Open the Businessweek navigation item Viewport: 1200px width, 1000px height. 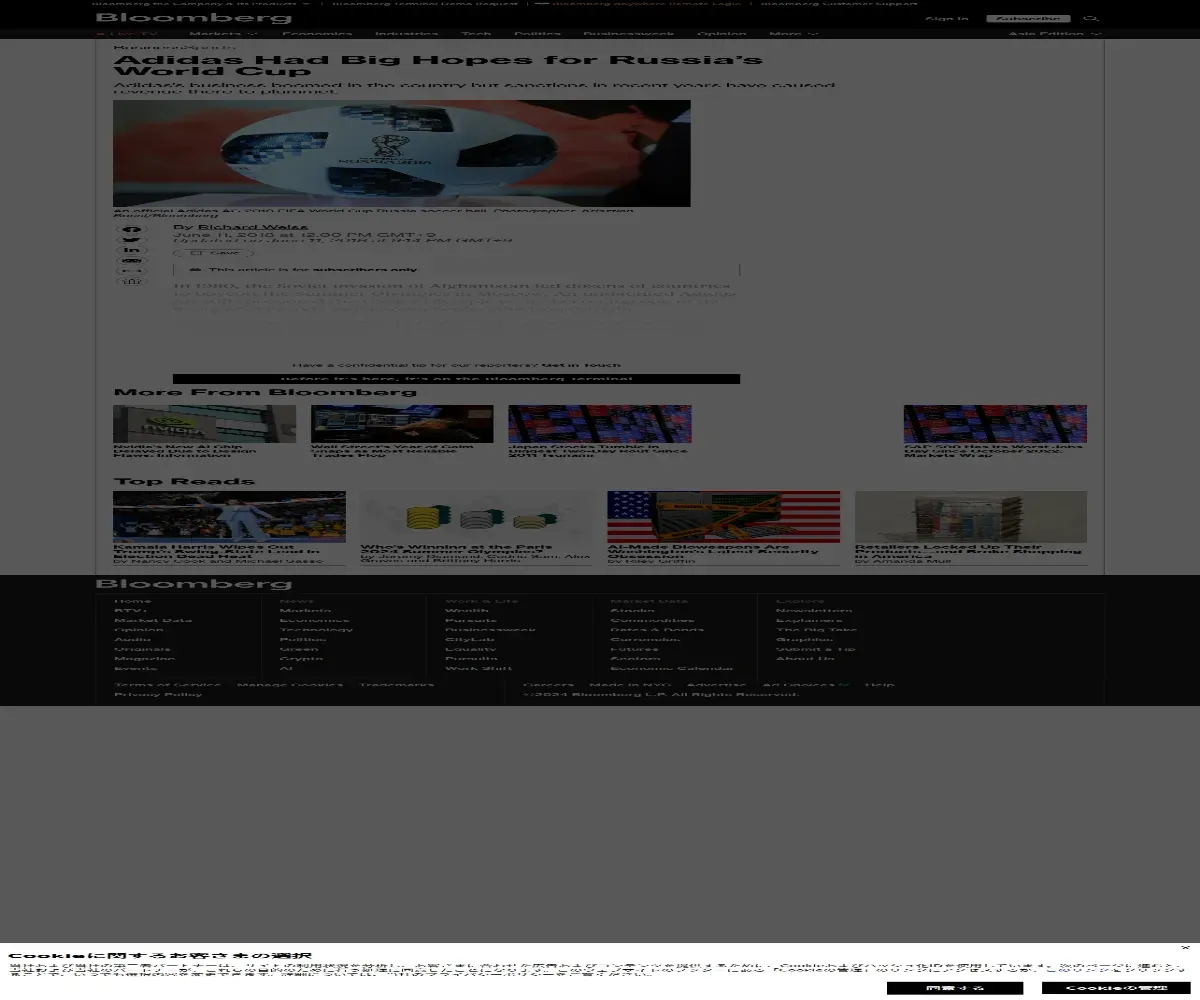[629, 34]
